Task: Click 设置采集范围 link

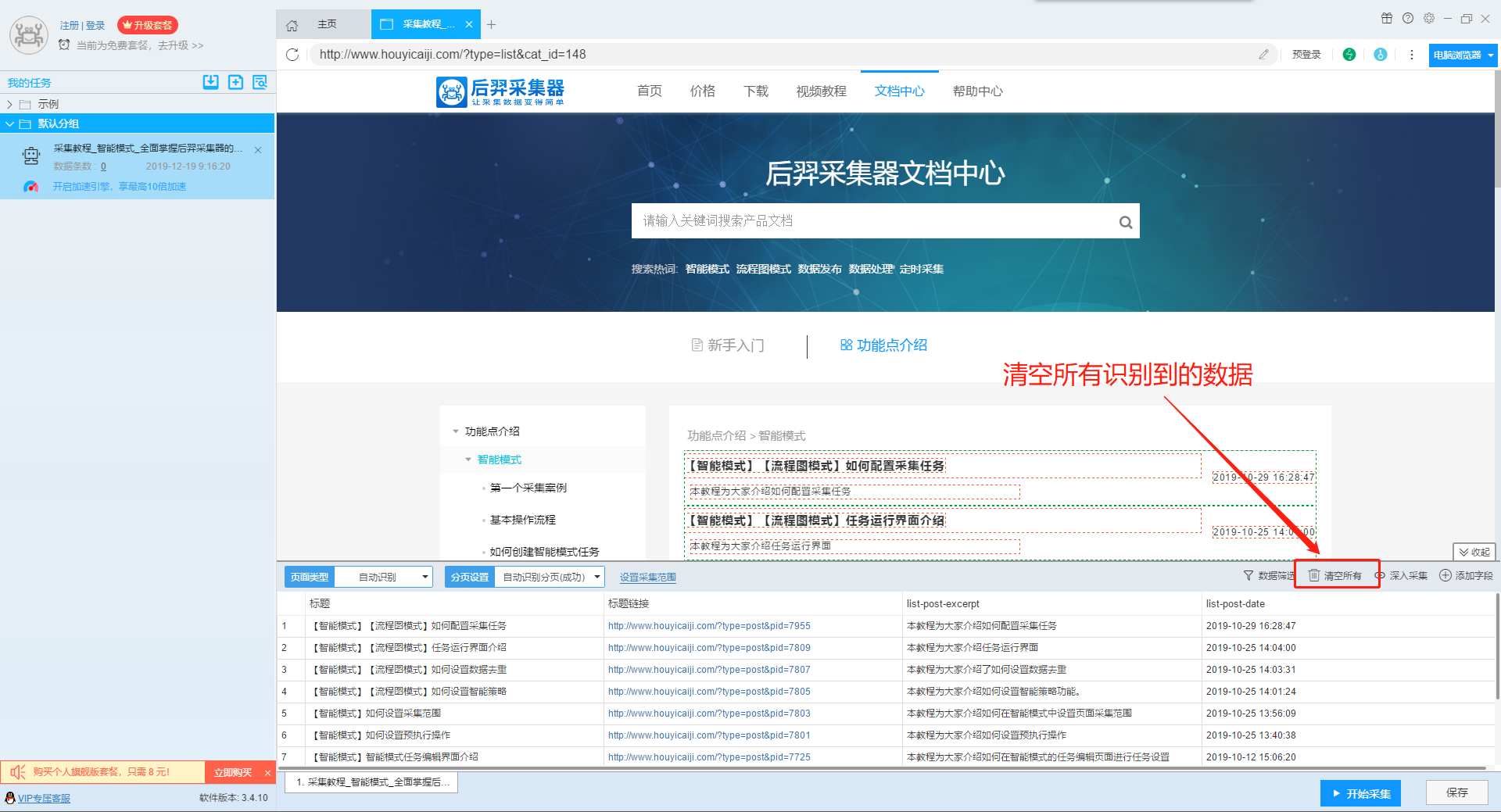Action: [x=648, y=578]
